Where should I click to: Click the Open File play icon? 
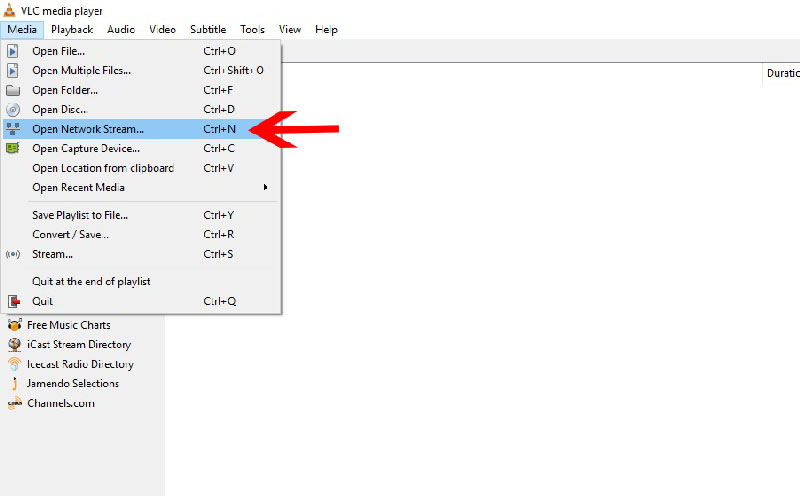coord(13,51)
